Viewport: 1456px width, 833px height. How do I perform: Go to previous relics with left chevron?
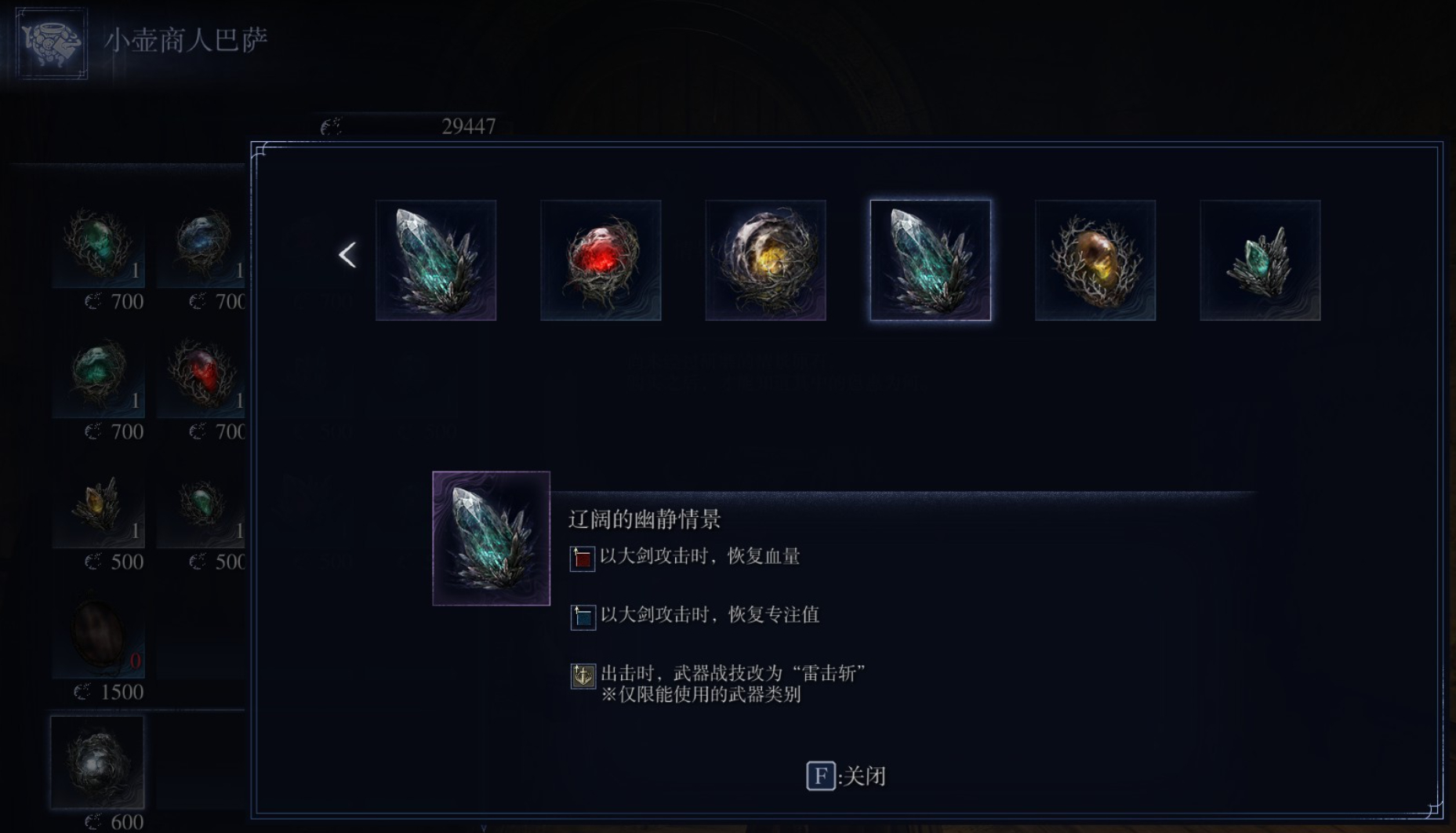coord(347,254)
